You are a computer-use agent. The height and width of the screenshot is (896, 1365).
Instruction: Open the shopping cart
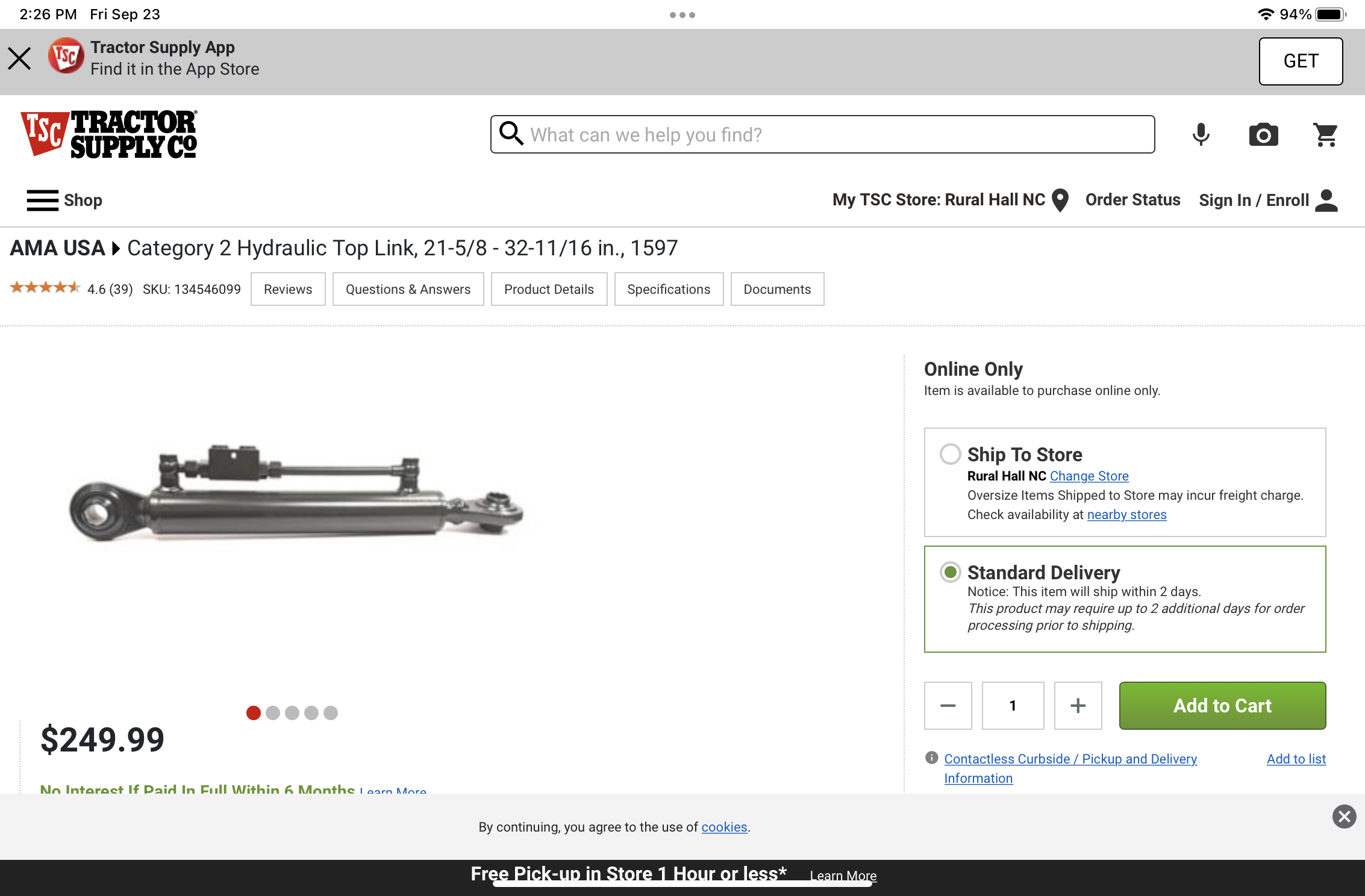1325,134
